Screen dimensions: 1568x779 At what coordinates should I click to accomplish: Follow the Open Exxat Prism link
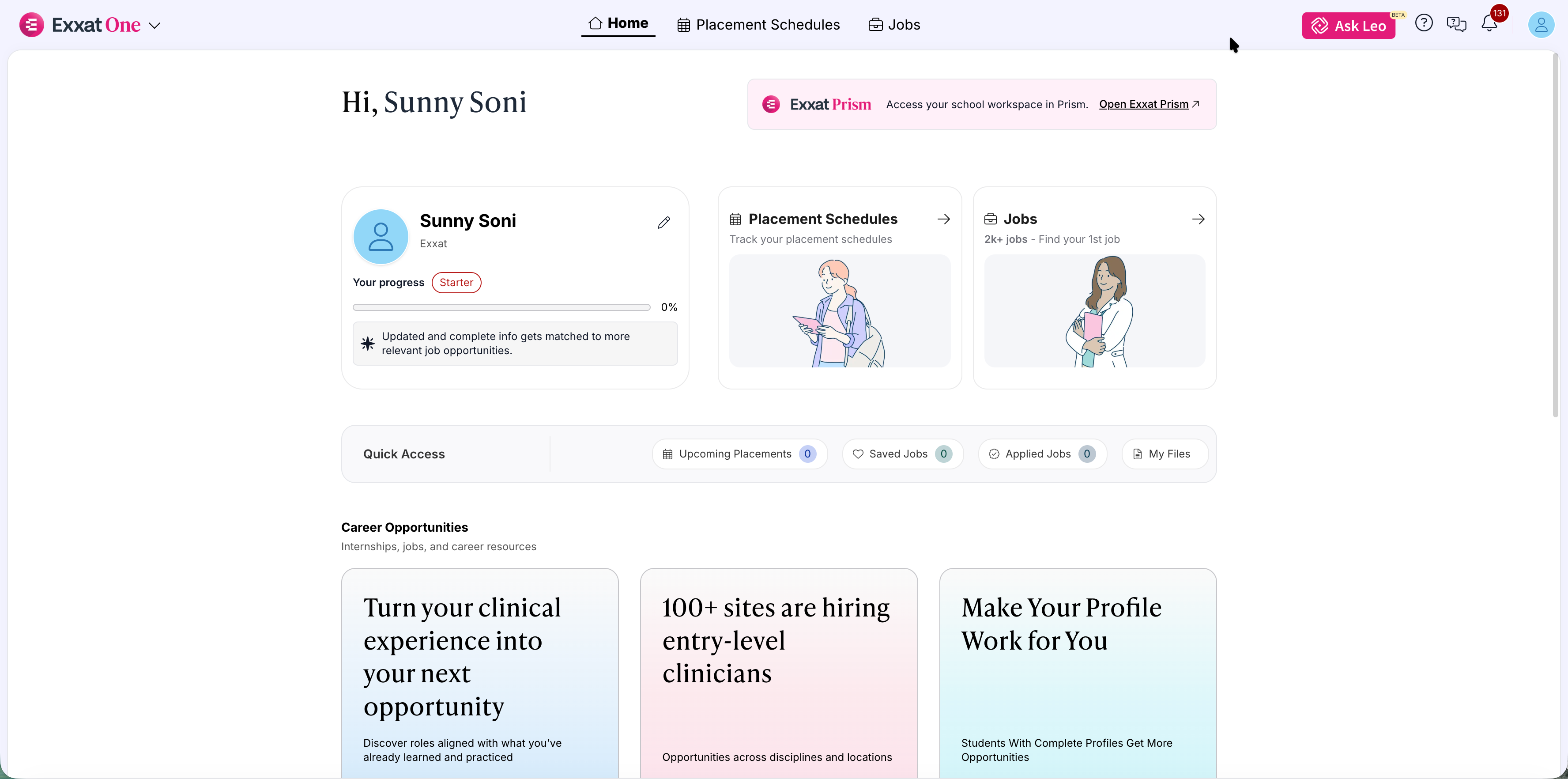click(1149, 104)
